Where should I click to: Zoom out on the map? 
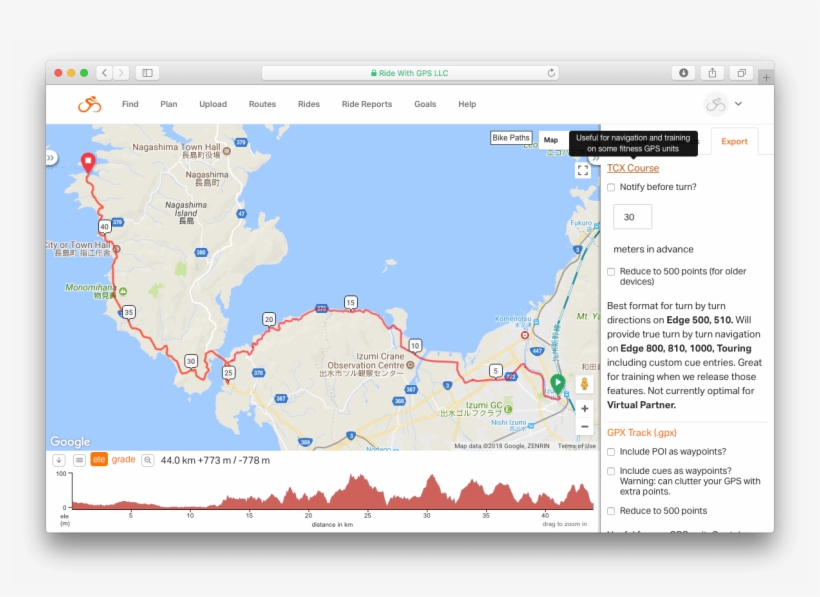(x=584, y=427)
